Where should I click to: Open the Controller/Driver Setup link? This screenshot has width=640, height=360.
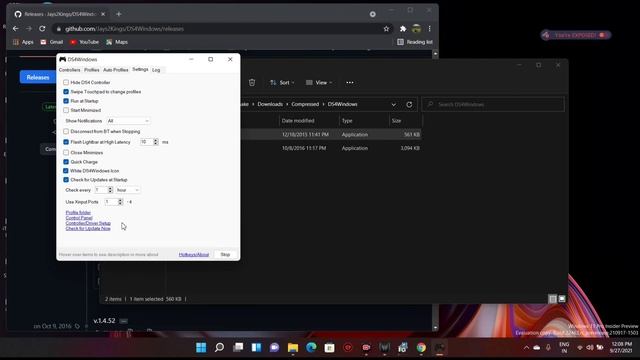(x=88, y=223)
